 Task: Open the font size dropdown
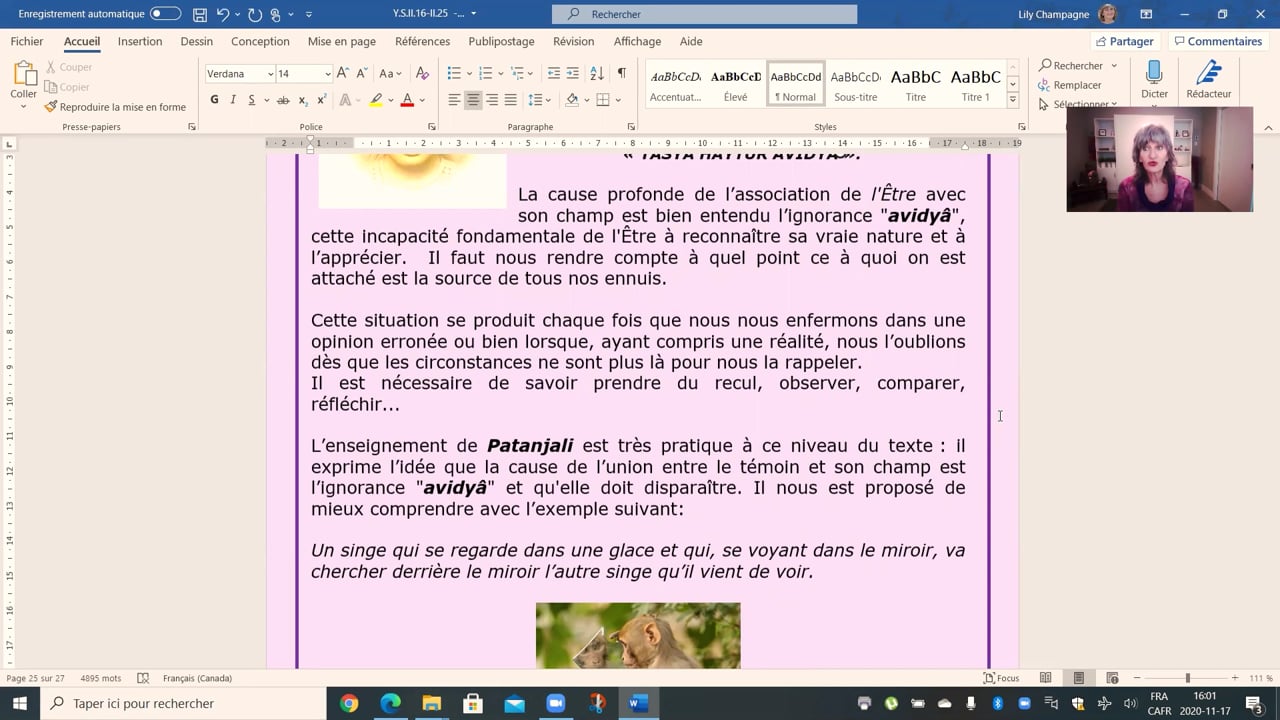(x=327, y=74)
